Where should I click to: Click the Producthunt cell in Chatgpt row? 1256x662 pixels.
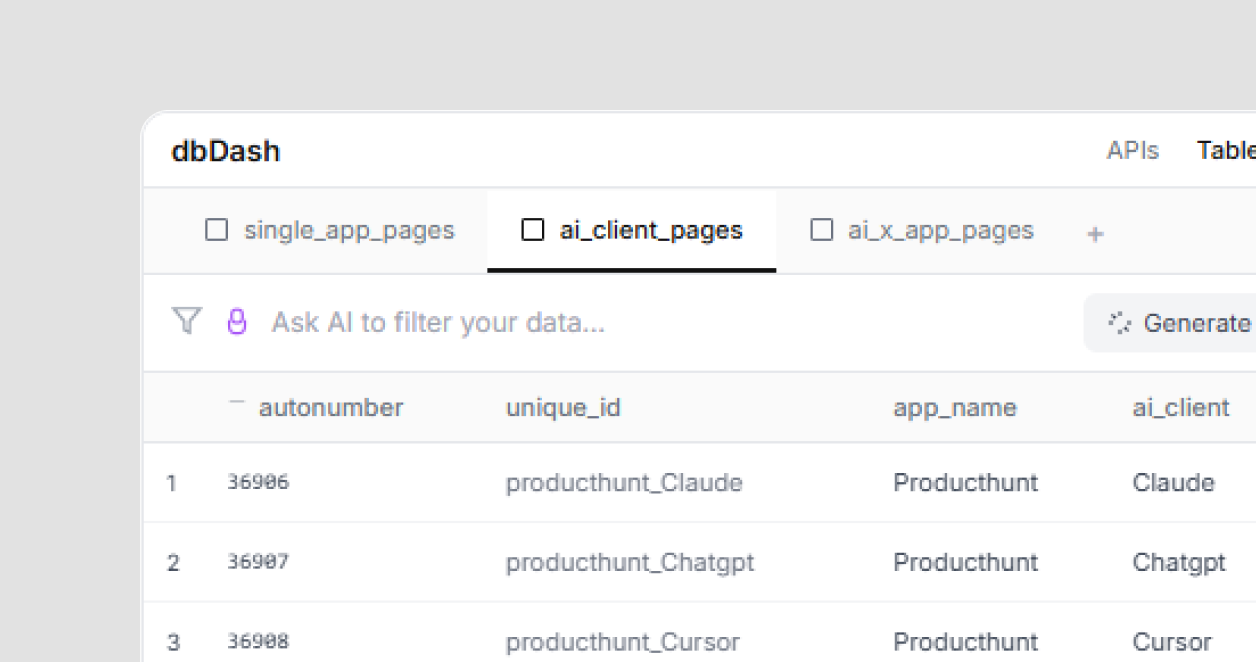965,562
